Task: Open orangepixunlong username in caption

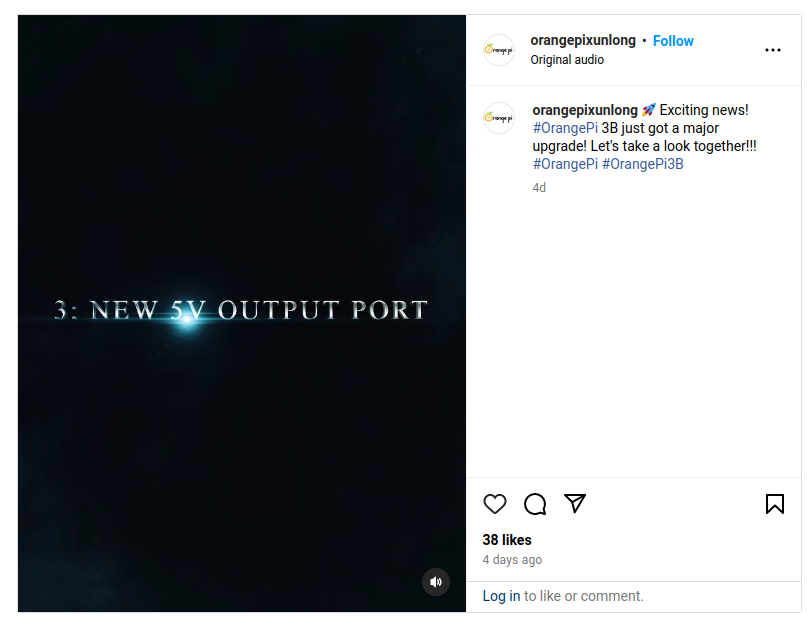Action: tap(585, 110)
